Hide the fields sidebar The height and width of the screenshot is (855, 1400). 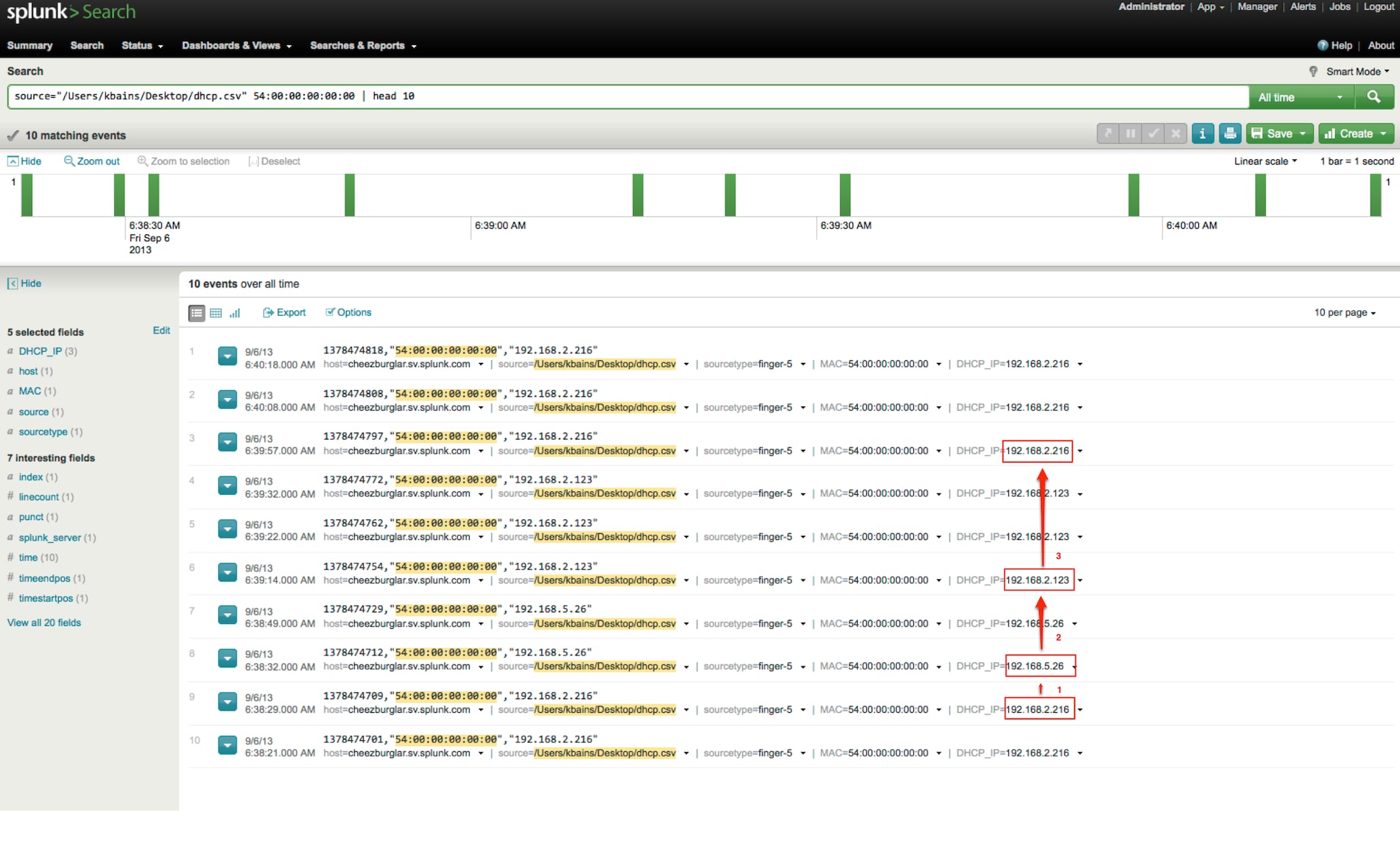click(25, 284)
